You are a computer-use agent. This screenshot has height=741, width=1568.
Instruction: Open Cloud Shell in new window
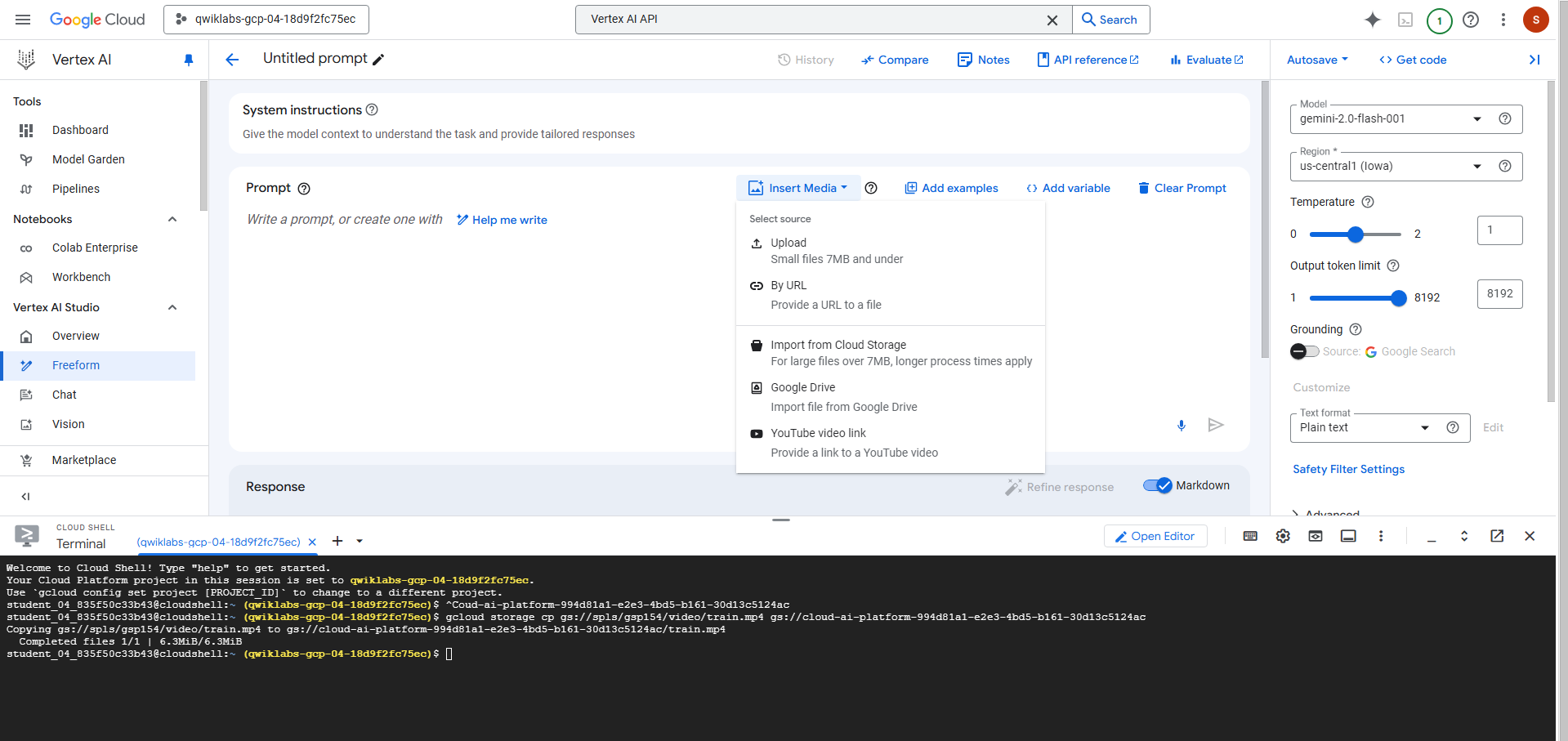[x=1497, y=536]
